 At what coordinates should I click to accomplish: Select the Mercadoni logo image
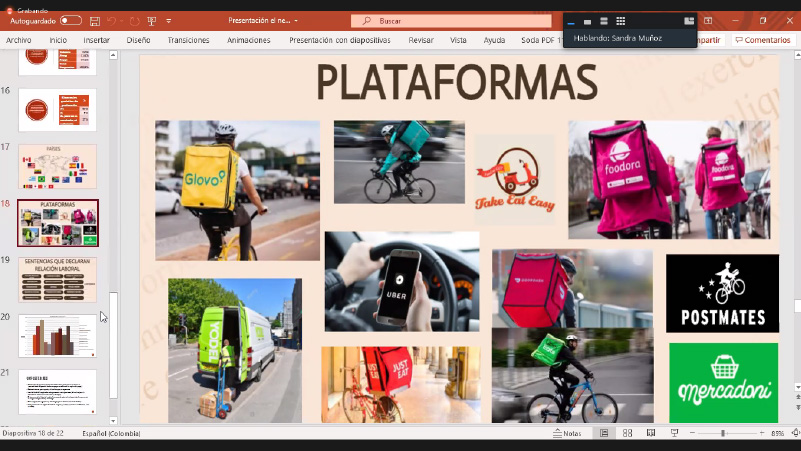point(723,383)
